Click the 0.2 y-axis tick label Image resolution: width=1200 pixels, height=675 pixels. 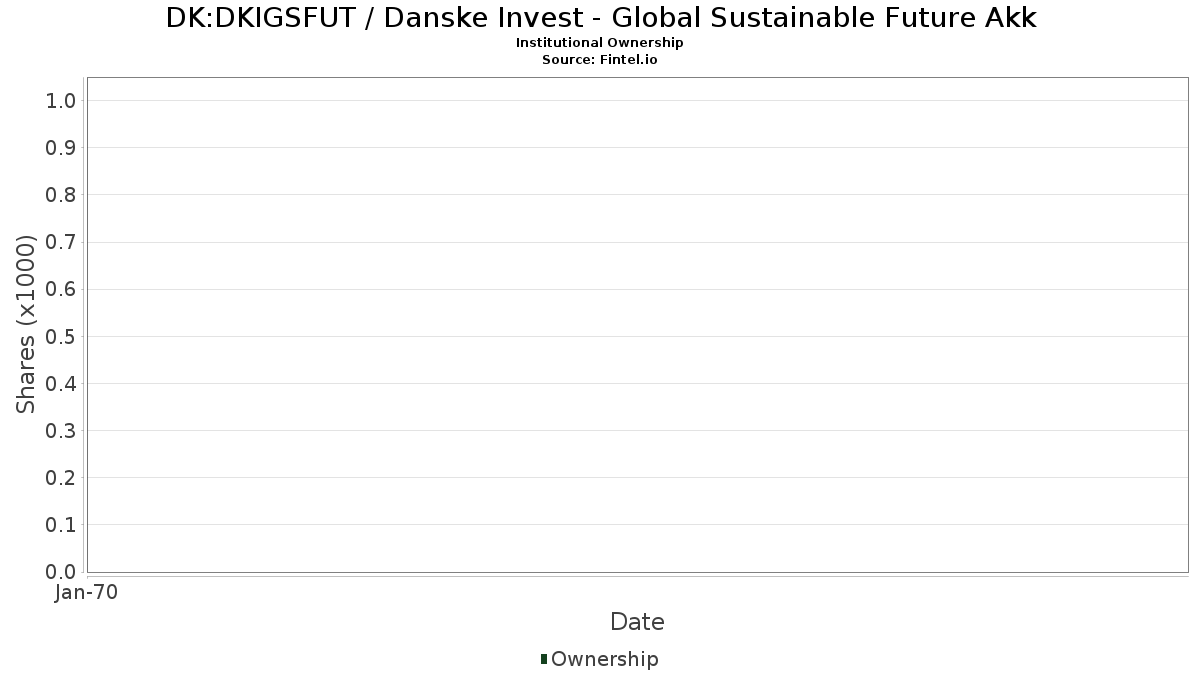pyautogui.click(x=61, y=478)
